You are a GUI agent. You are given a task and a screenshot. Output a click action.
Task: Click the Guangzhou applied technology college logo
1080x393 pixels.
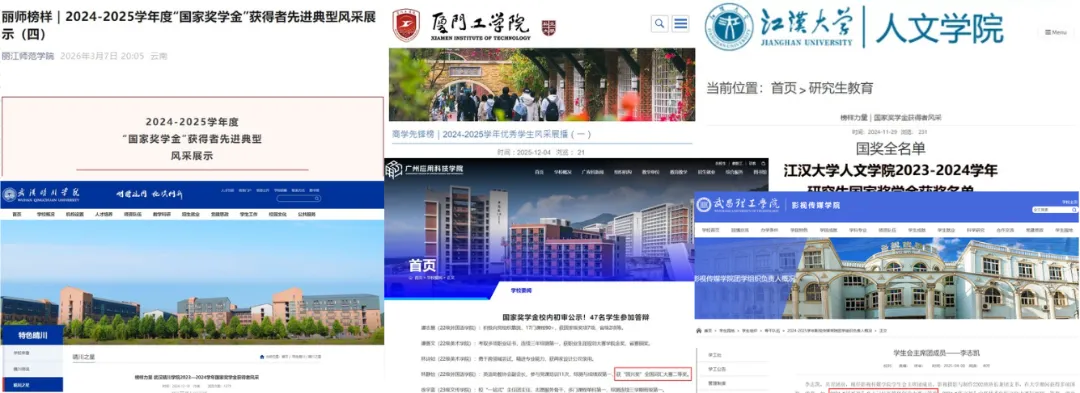coord(424,169)
